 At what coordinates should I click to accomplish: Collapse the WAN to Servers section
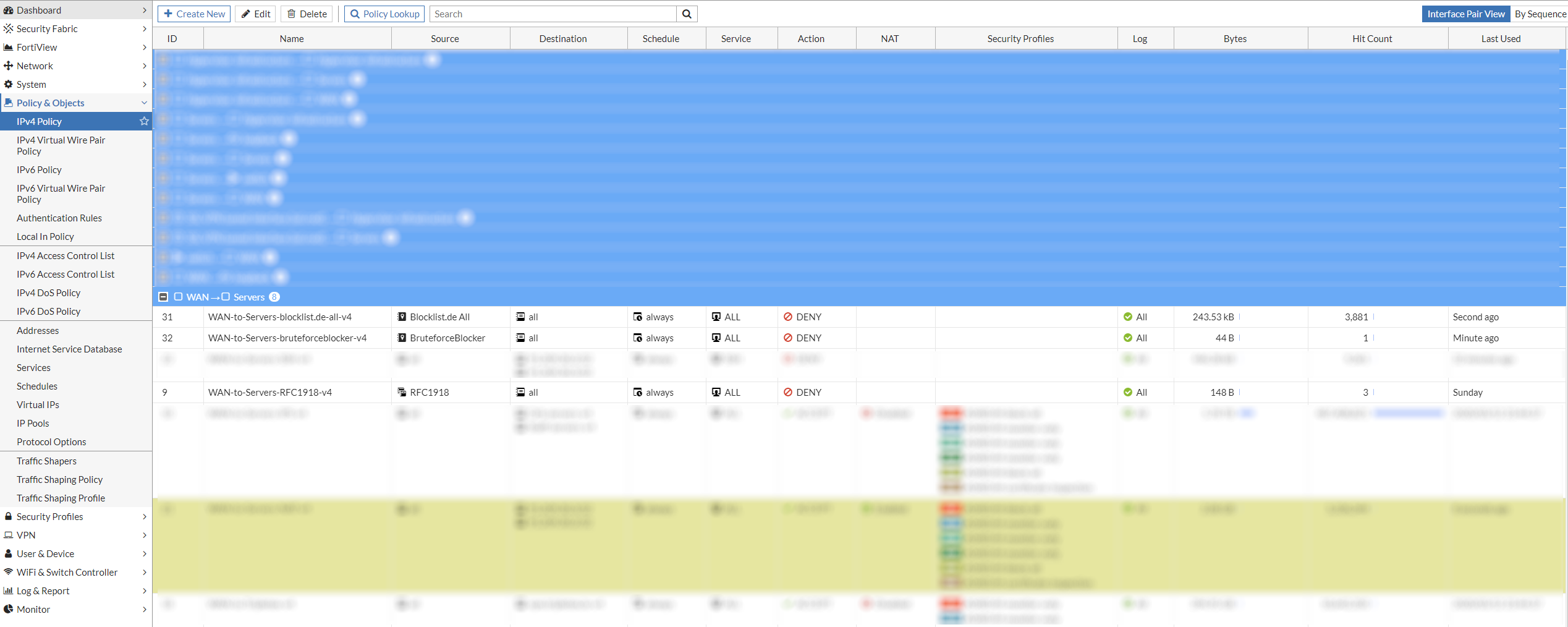163,297
